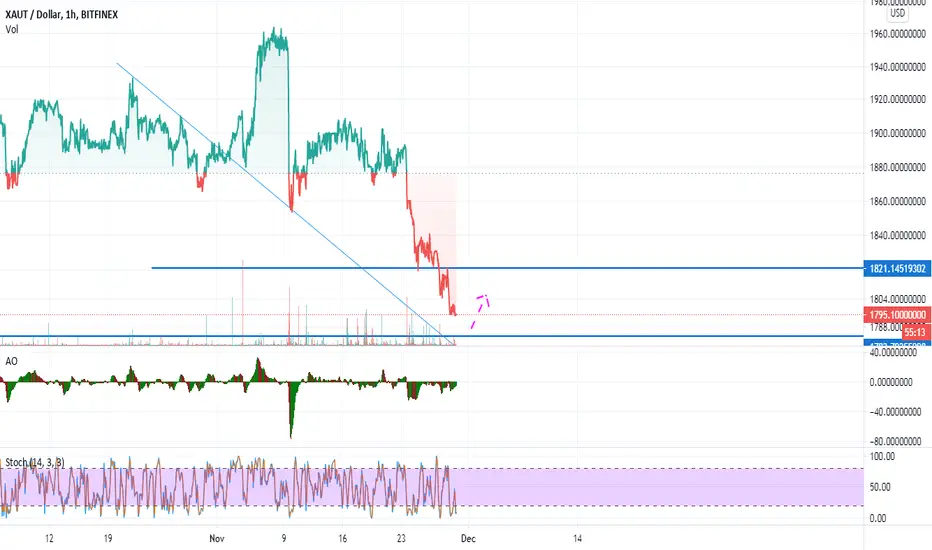Image resolution: width=932 pixels, height=550 pixels.
Task: Select the Stoch (14, 3, 3) indicator label
Action: point(34,462)
